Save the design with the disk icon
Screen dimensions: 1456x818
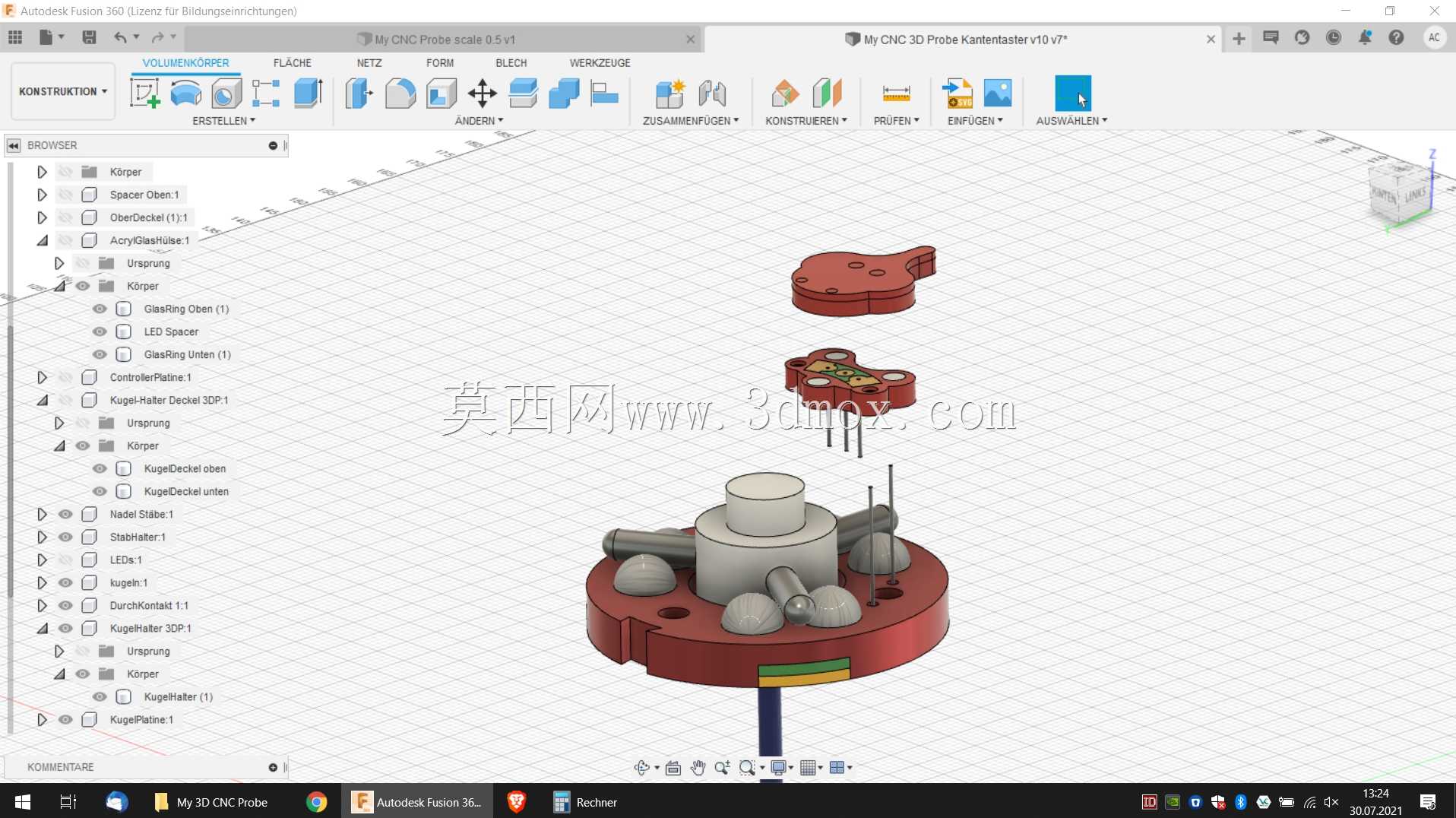tap(89, 37)
